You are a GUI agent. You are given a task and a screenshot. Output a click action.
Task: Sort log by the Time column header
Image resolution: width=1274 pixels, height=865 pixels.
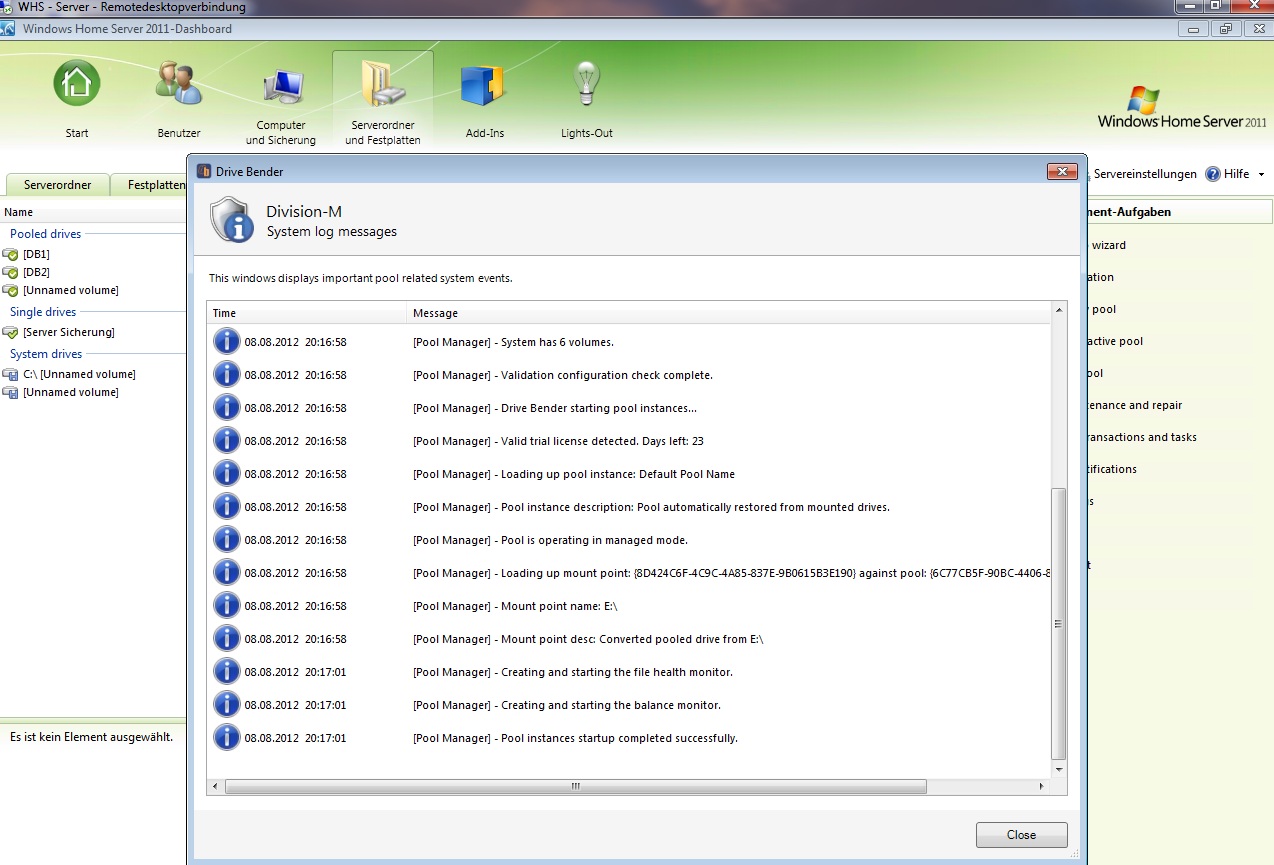pyautogui.click(x=308, y=313)
